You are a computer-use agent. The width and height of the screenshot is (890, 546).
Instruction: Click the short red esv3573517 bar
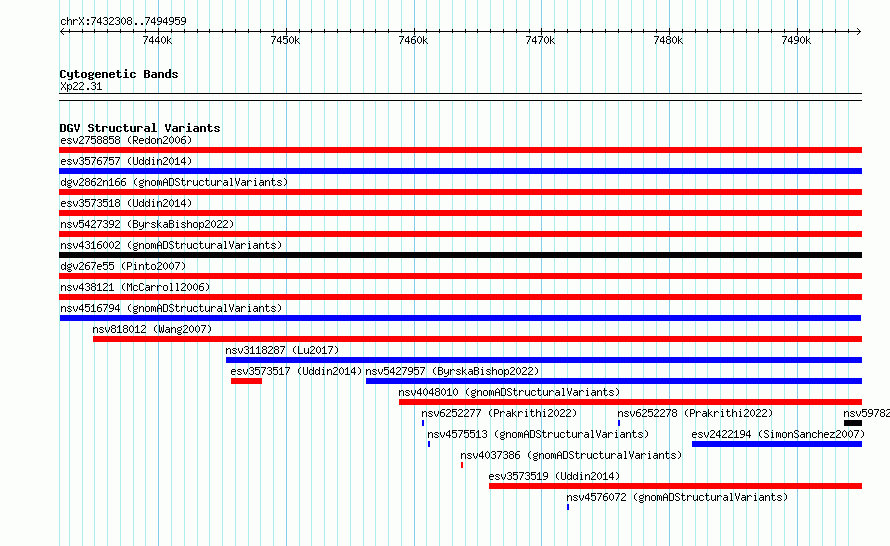coord(246,381)
